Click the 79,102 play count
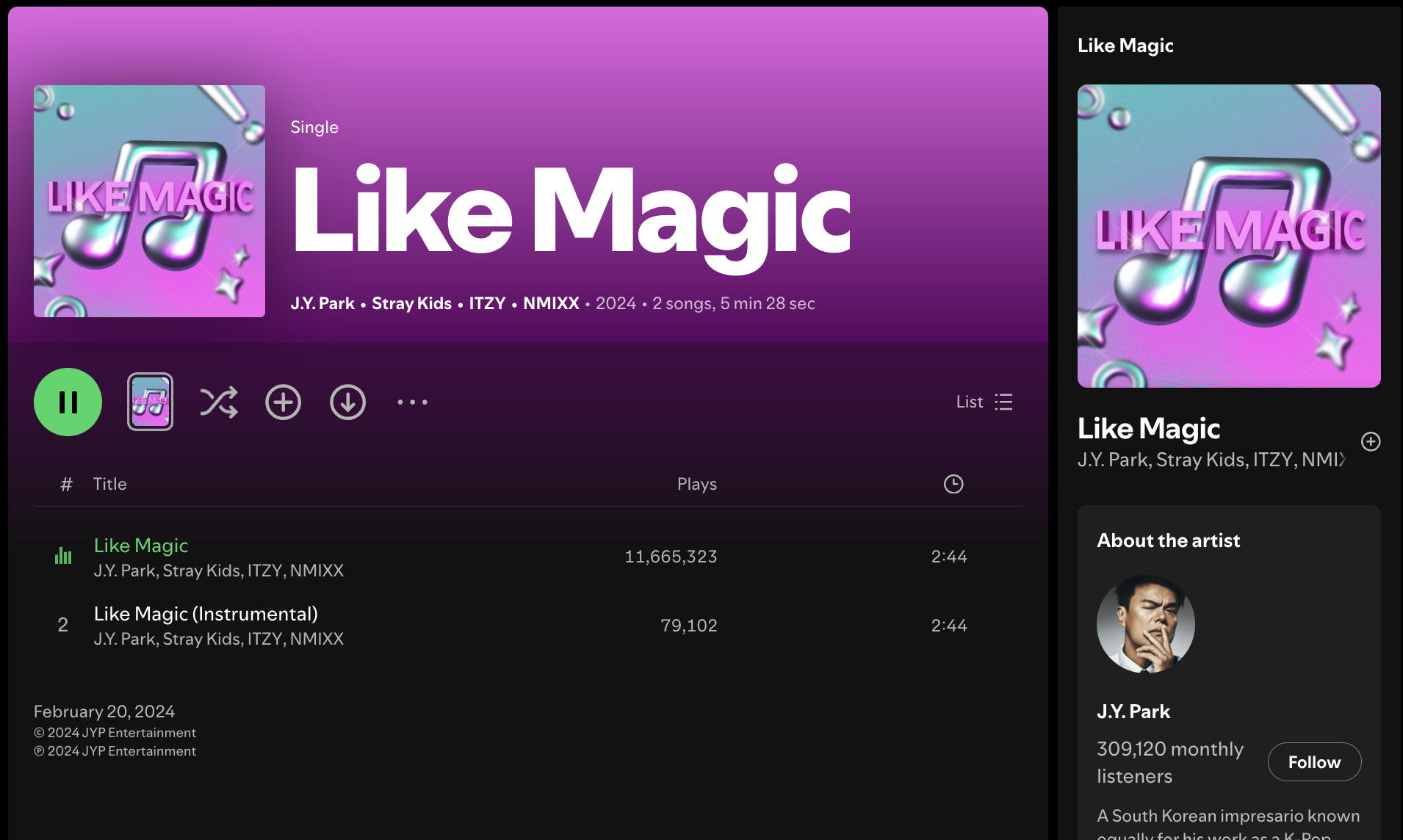The width and height of the screenshot is (1403, 840). 688,626
